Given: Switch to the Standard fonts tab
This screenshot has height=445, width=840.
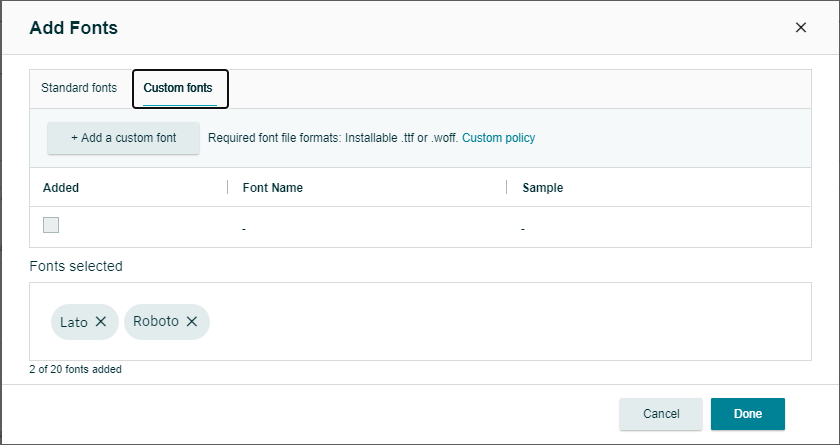Looking at the screenshot, I should point(79,88).
